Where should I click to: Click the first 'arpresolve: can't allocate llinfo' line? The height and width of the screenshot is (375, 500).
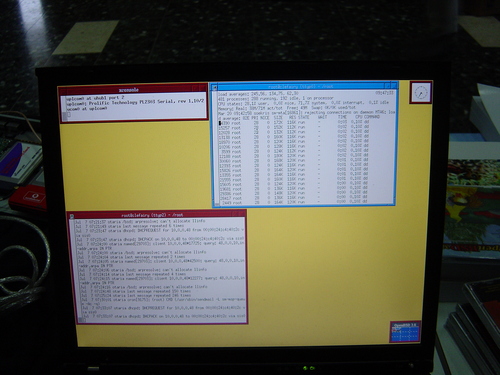(x=141, y=221)
